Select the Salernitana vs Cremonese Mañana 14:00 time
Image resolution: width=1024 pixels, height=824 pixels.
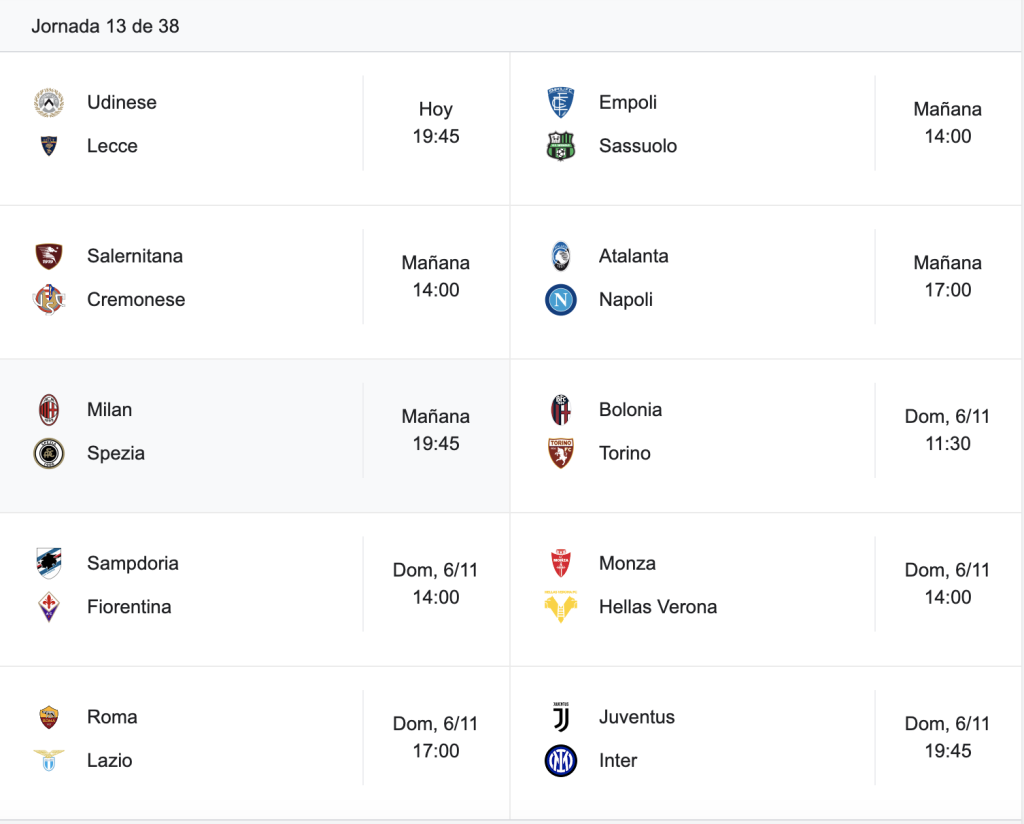(436, 276)
